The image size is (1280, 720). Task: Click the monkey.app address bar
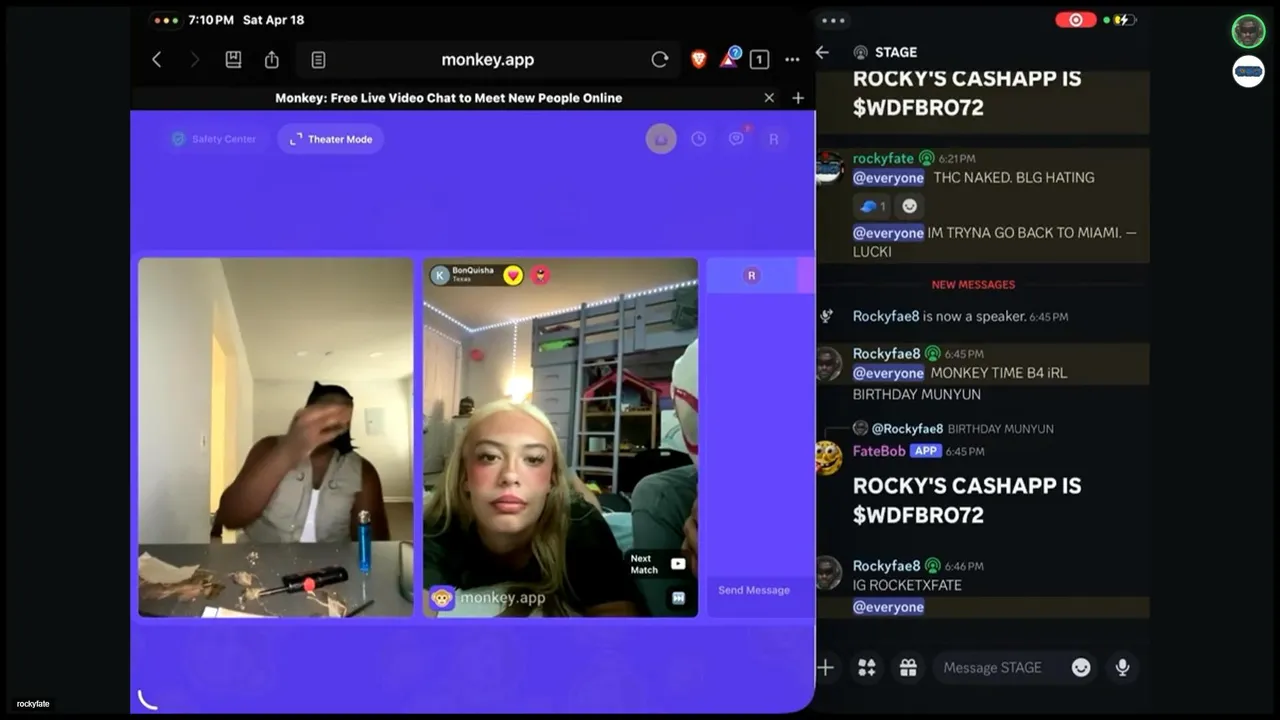488,60
